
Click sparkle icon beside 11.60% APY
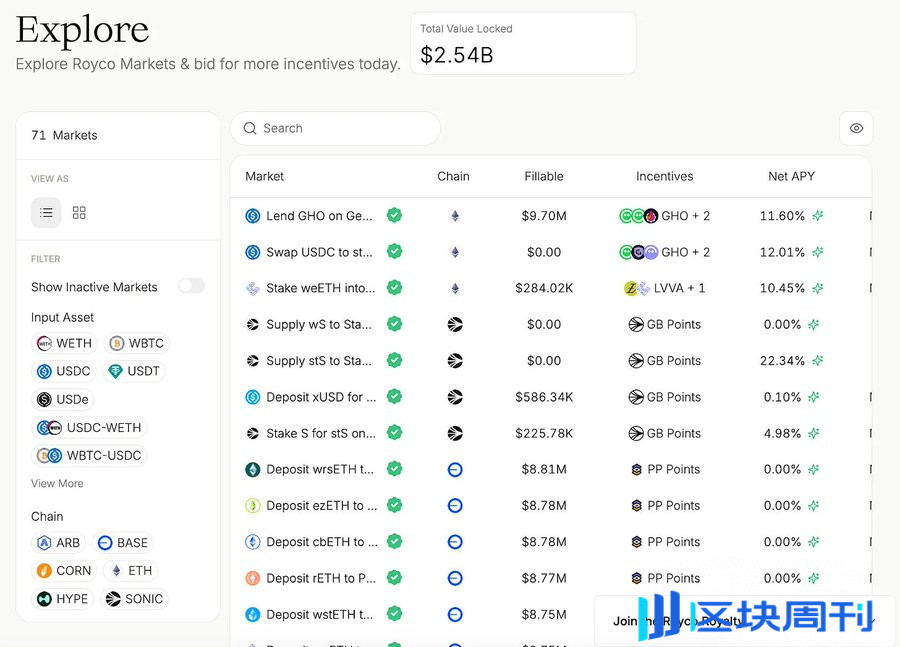(x=818, y=216)
